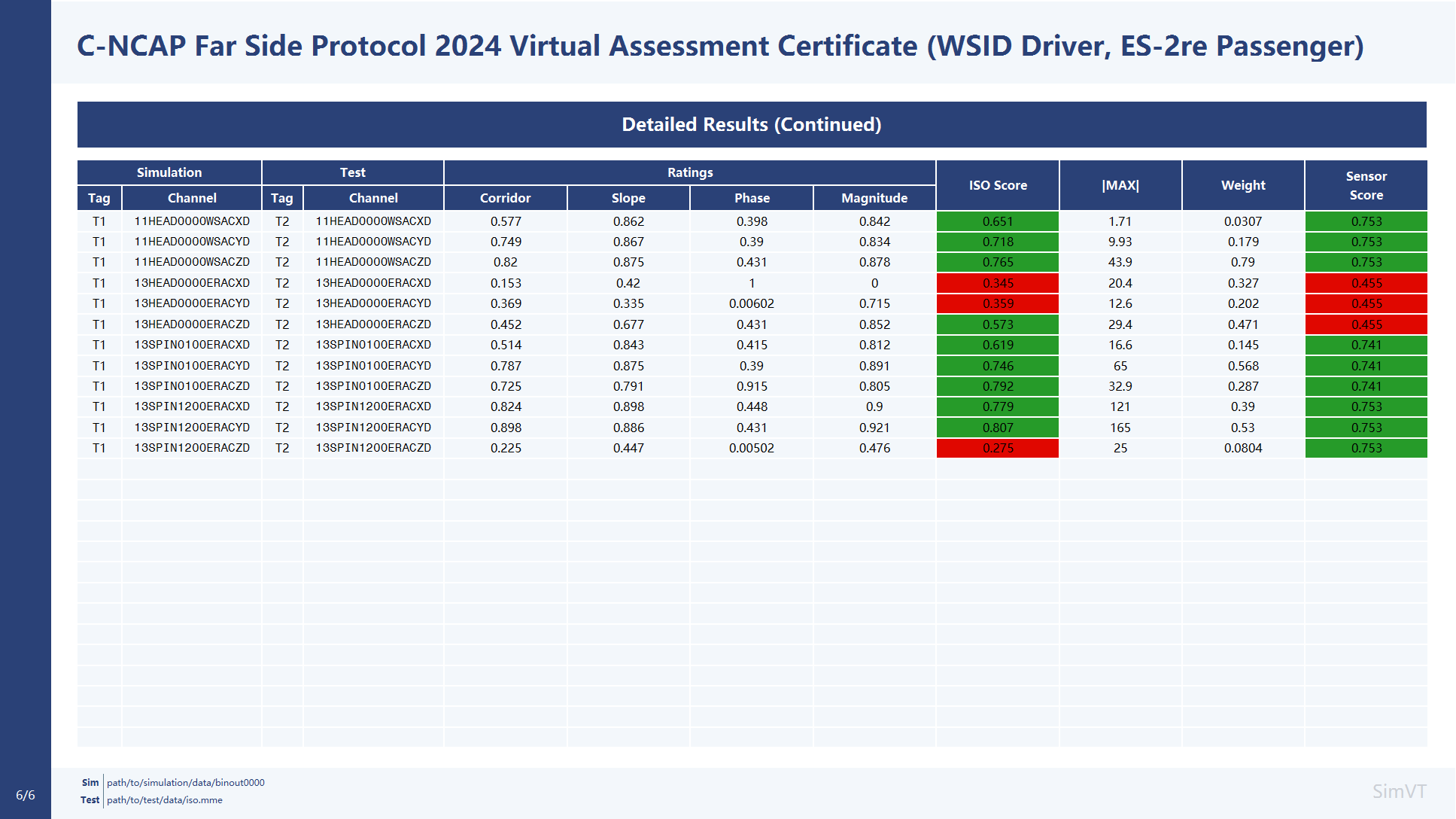Select the ISO Score column header
This screenshot has width=1456, height=819.
998,185
